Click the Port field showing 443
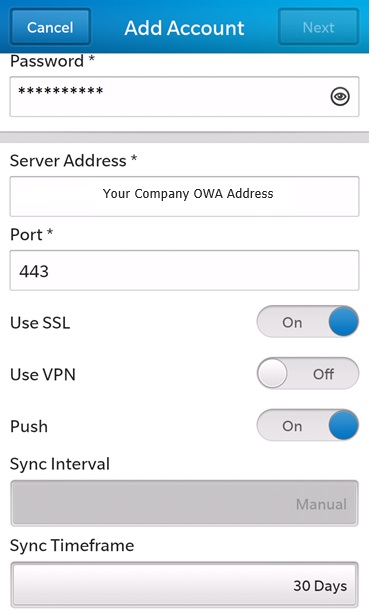Viewport: 371px width, 615px height. click(184, 270)
